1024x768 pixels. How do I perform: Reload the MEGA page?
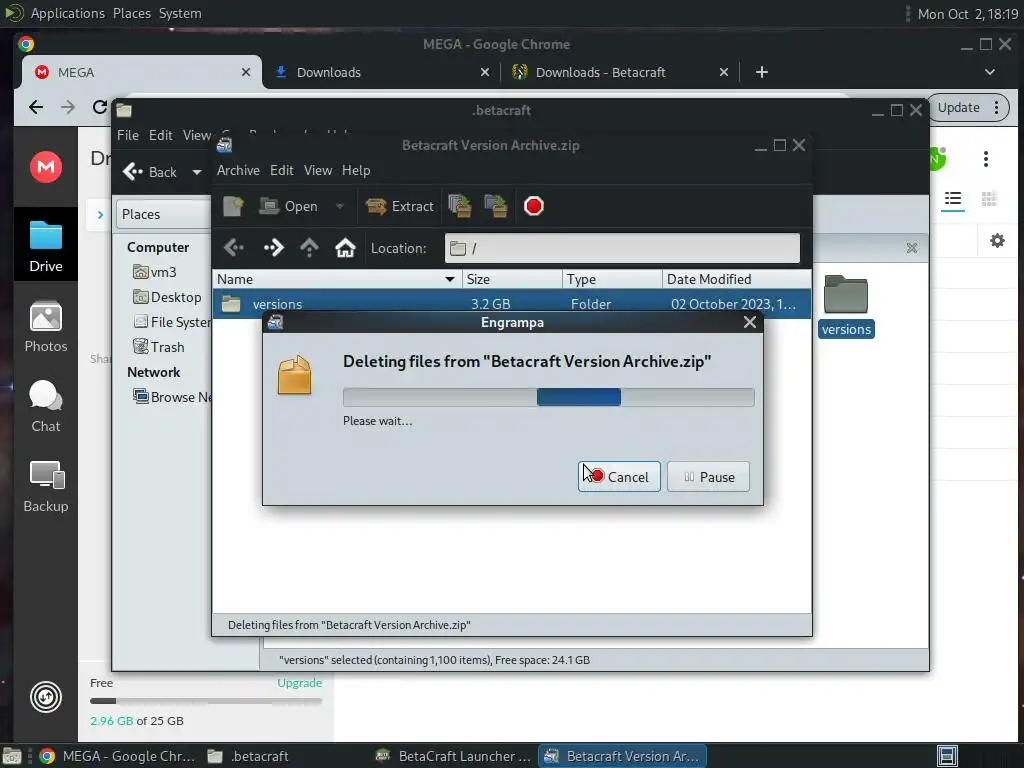click(x=100, y=107)
